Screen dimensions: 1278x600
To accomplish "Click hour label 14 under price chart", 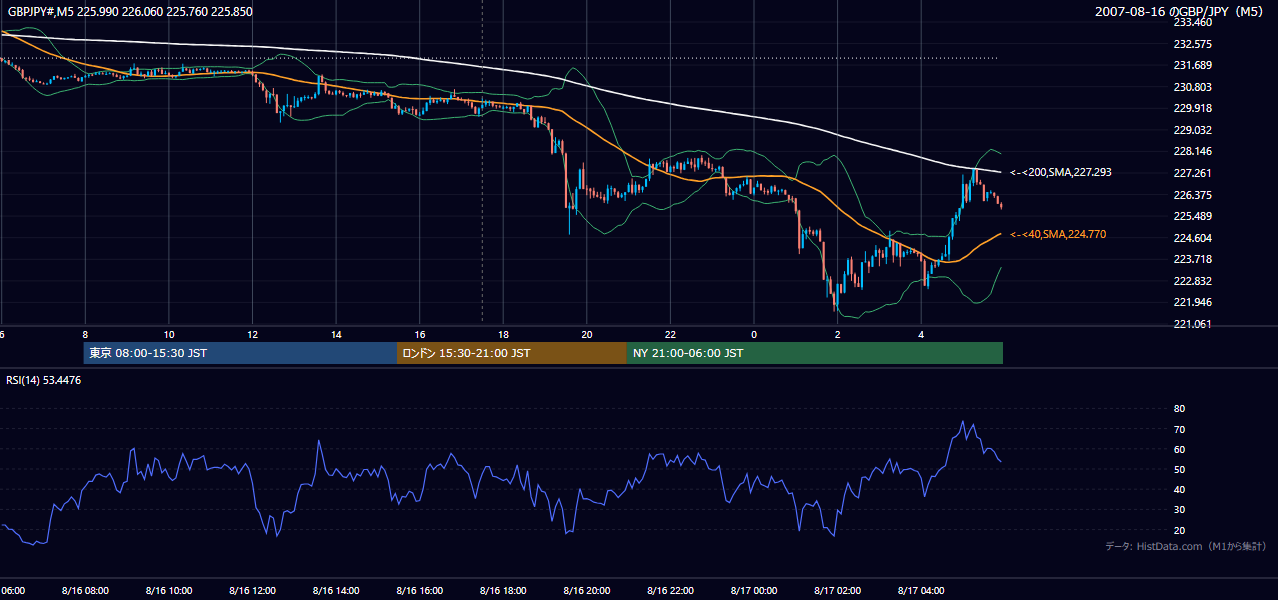I will pyautogui.click(x=336, y=335).
